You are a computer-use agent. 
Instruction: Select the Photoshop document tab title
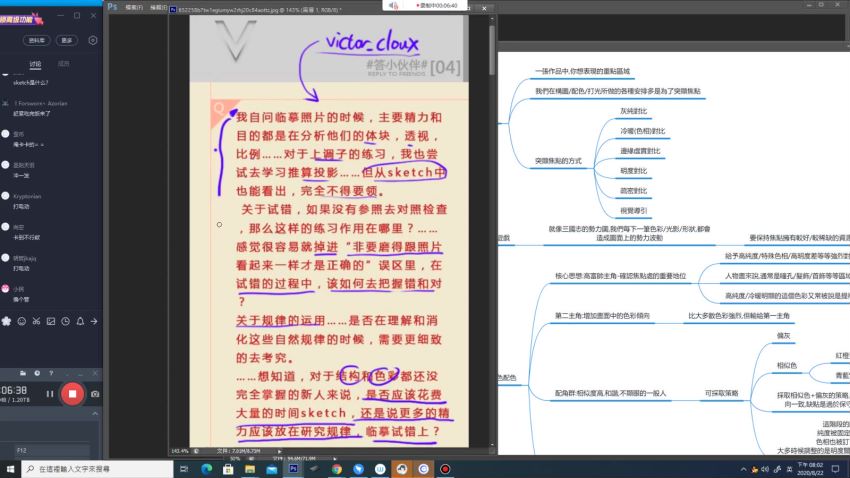pyautogui.click(x=259, y=10)
